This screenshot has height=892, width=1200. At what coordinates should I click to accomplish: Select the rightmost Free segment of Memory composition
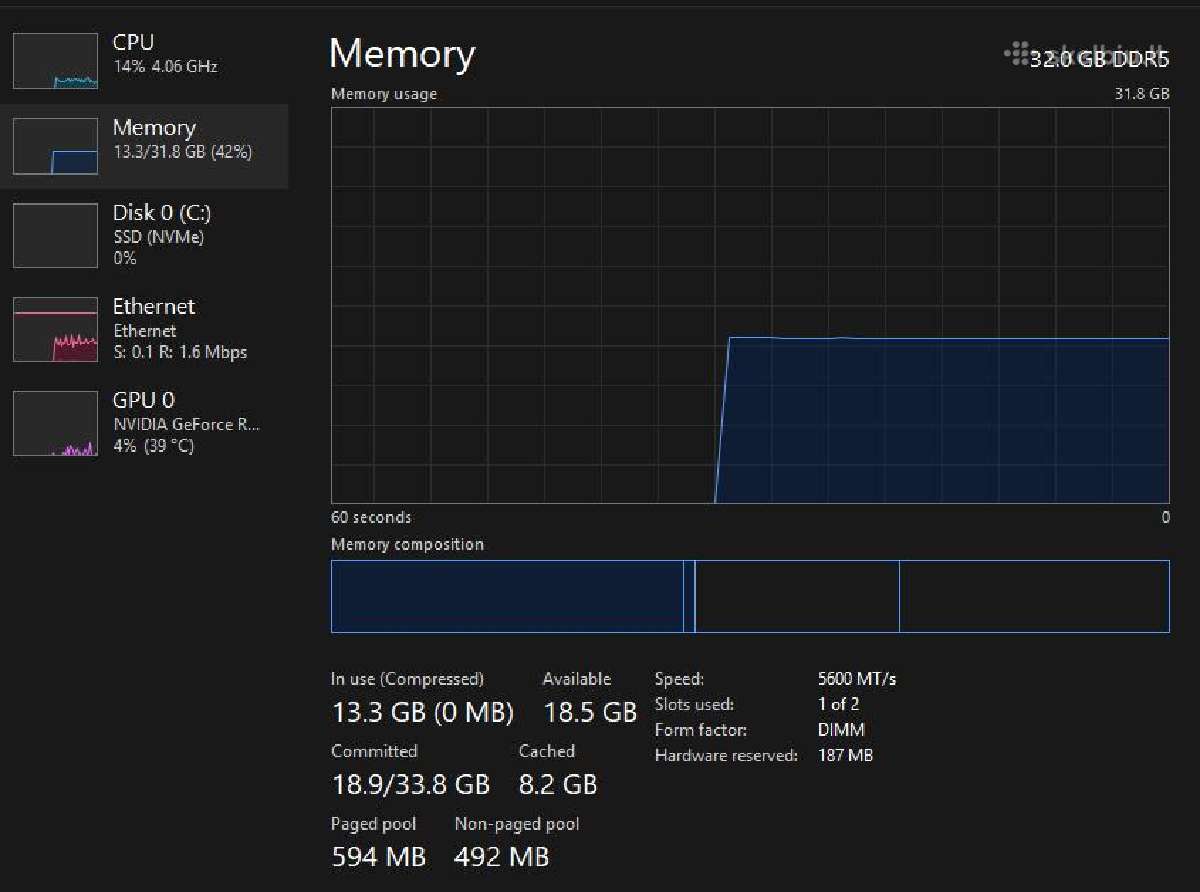(x=1034, y=596)
